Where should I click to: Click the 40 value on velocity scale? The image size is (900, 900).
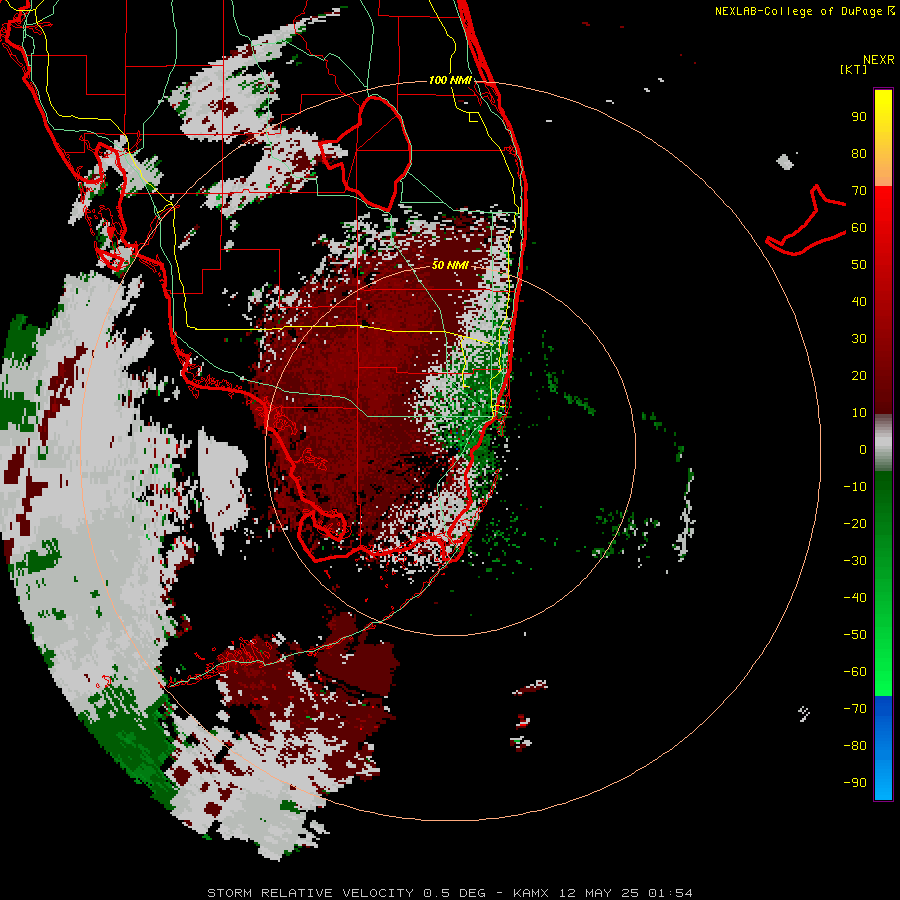(x=859, y=301)
